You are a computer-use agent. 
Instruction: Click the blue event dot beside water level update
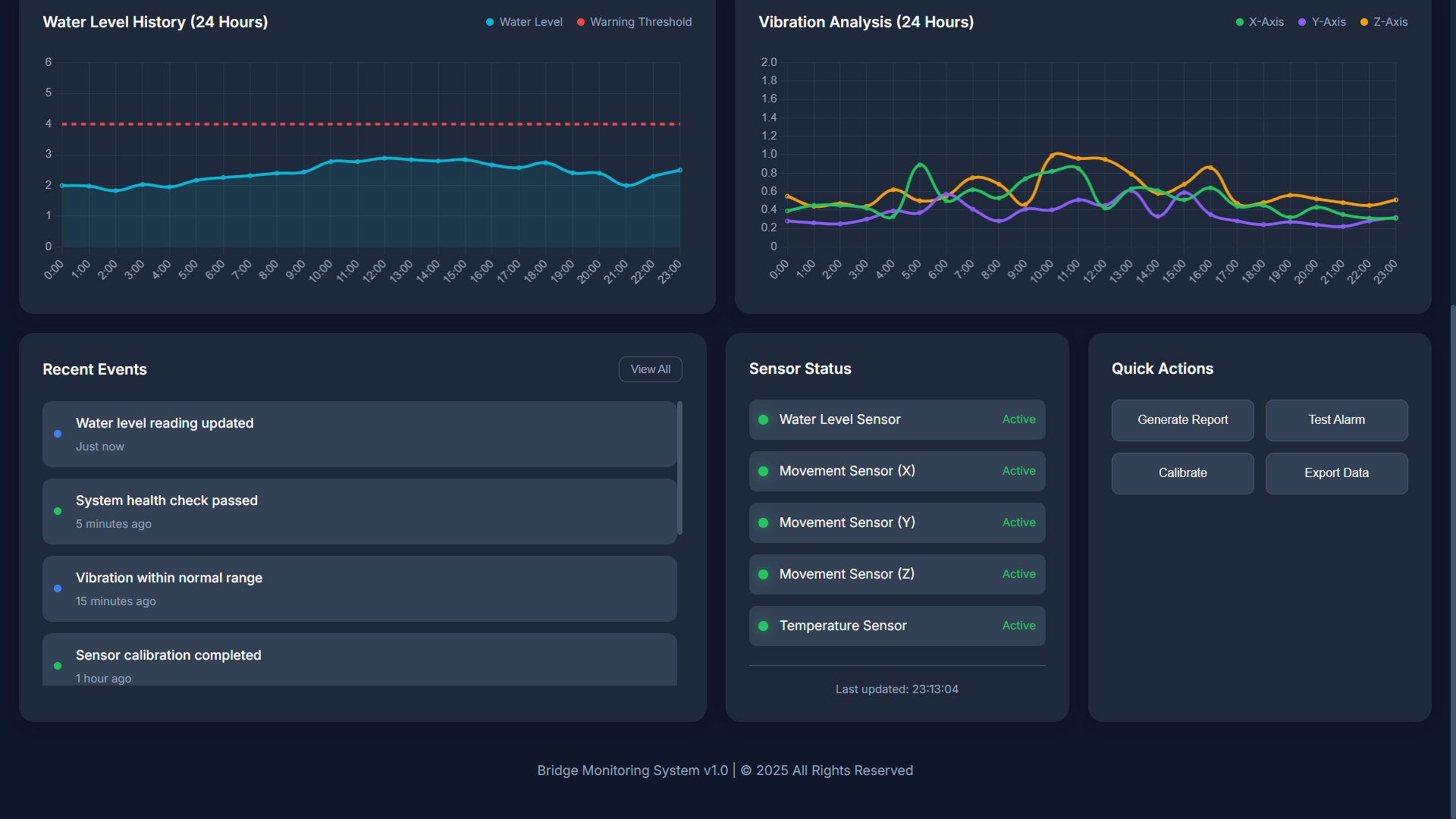point(58,434)
